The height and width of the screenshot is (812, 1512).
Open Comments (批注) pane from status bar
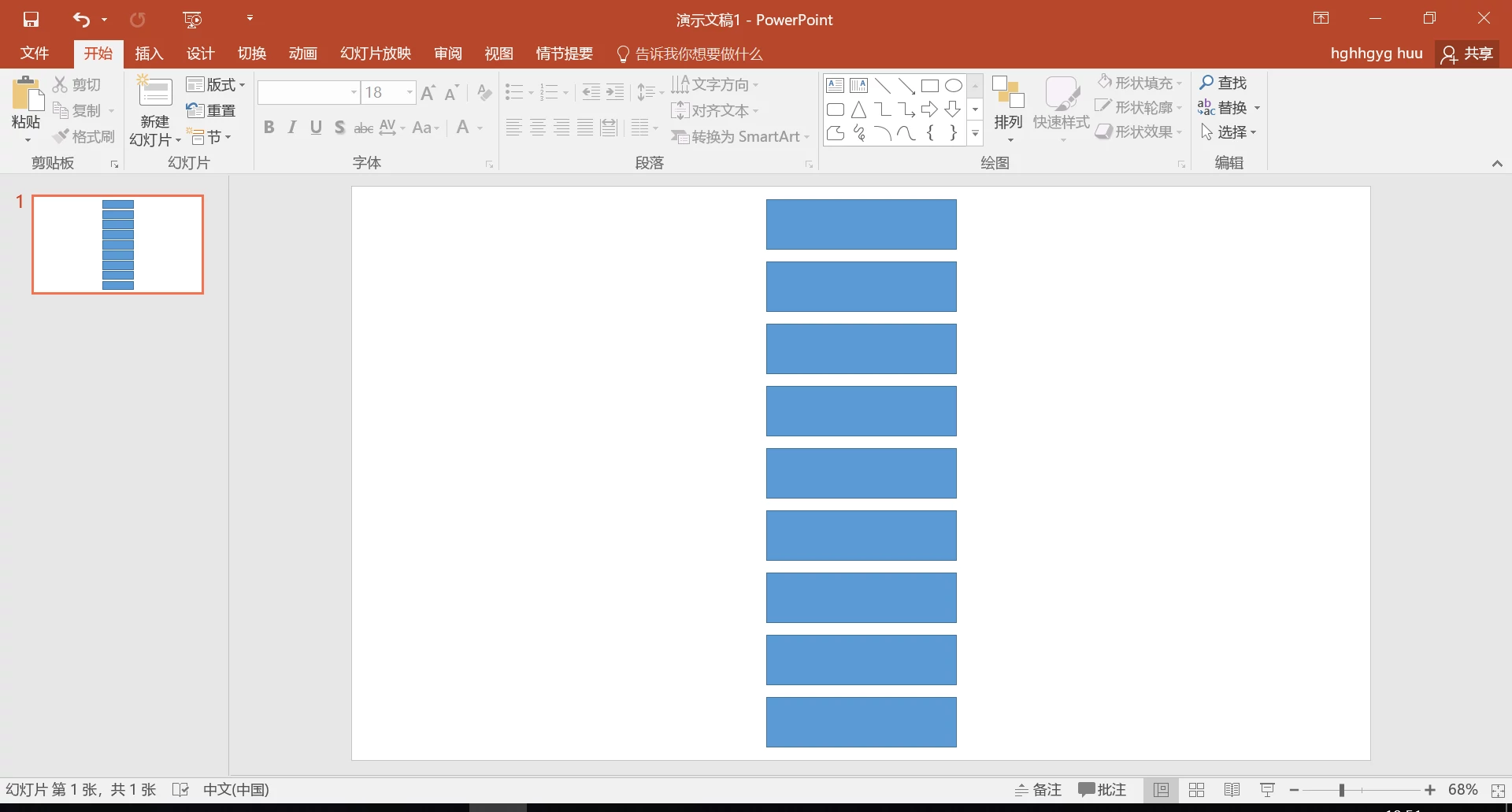click(x=1102, y=790)
